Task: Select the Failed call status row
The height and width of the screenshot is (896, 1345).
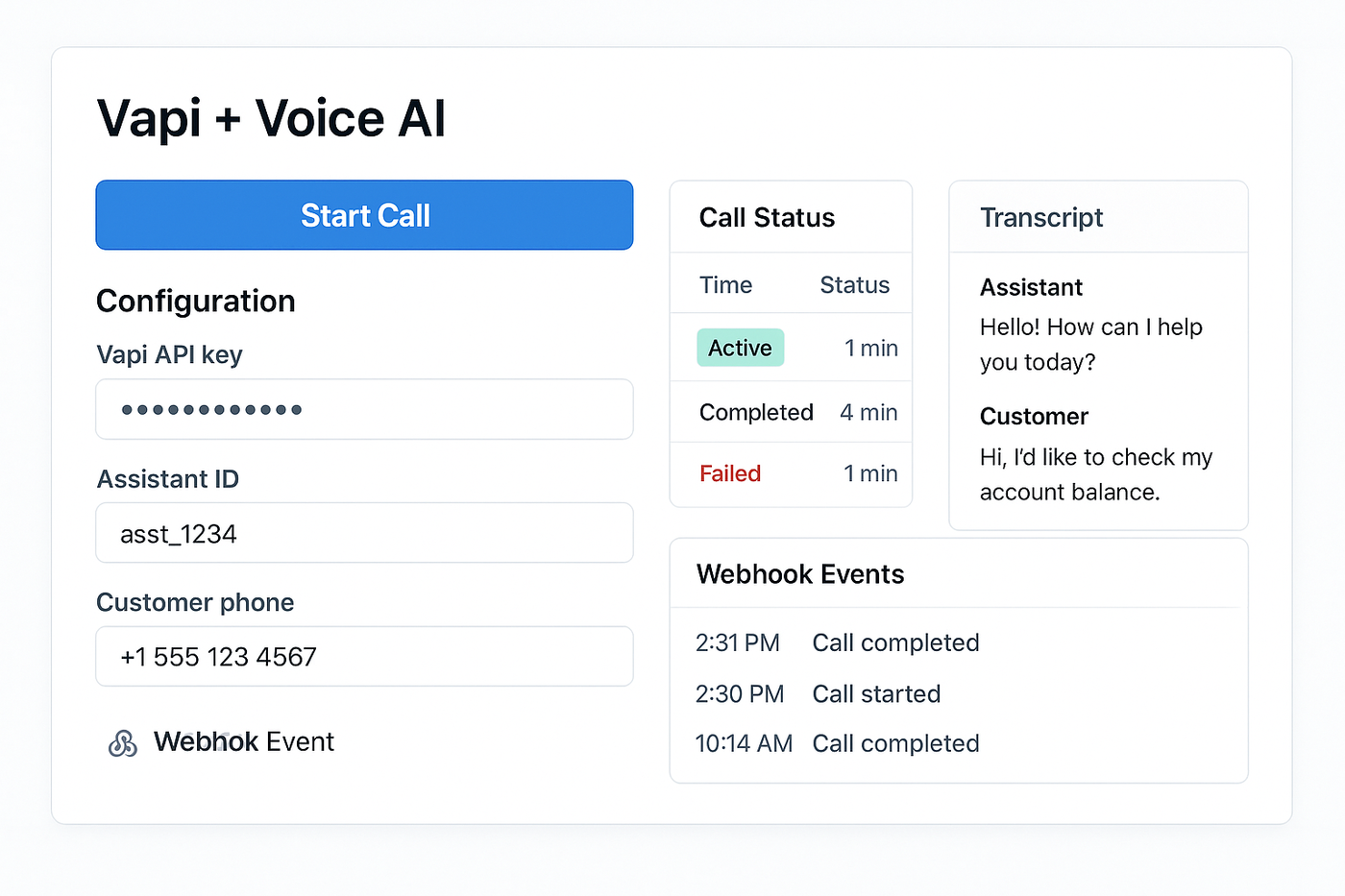Action: [791, 473]
